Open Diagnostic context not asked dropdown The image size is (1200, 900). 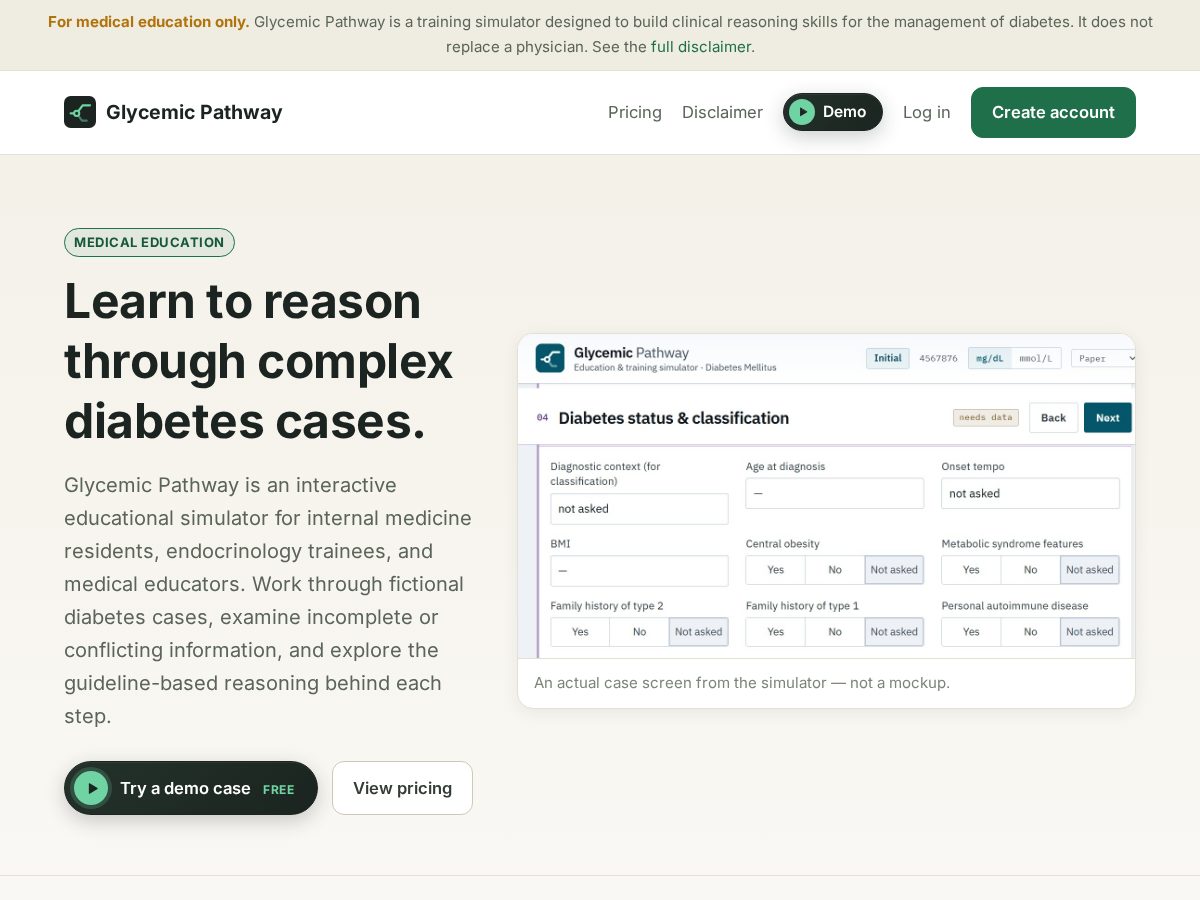point(639,509)
